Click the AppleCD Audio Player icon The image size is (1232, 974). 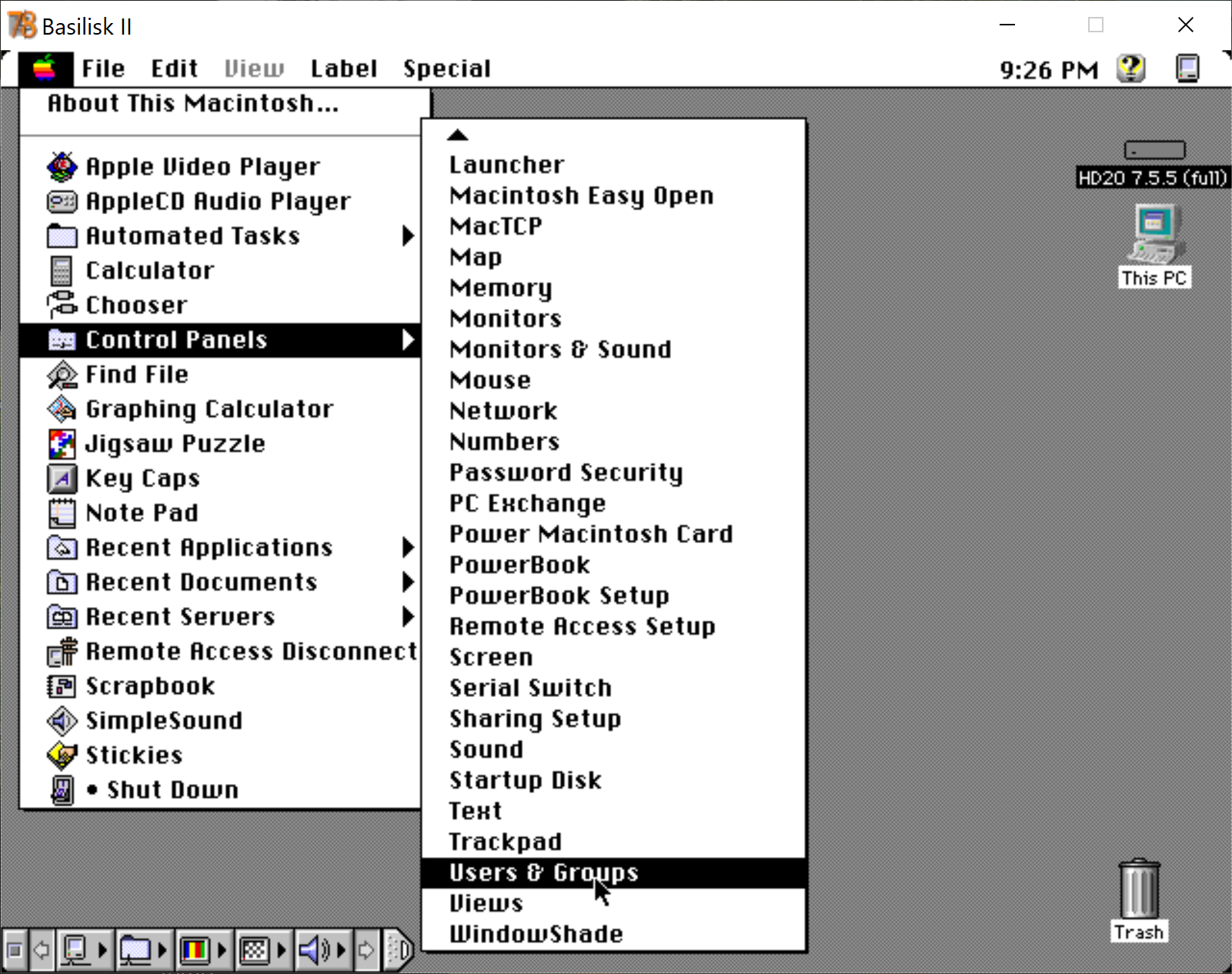62,202
